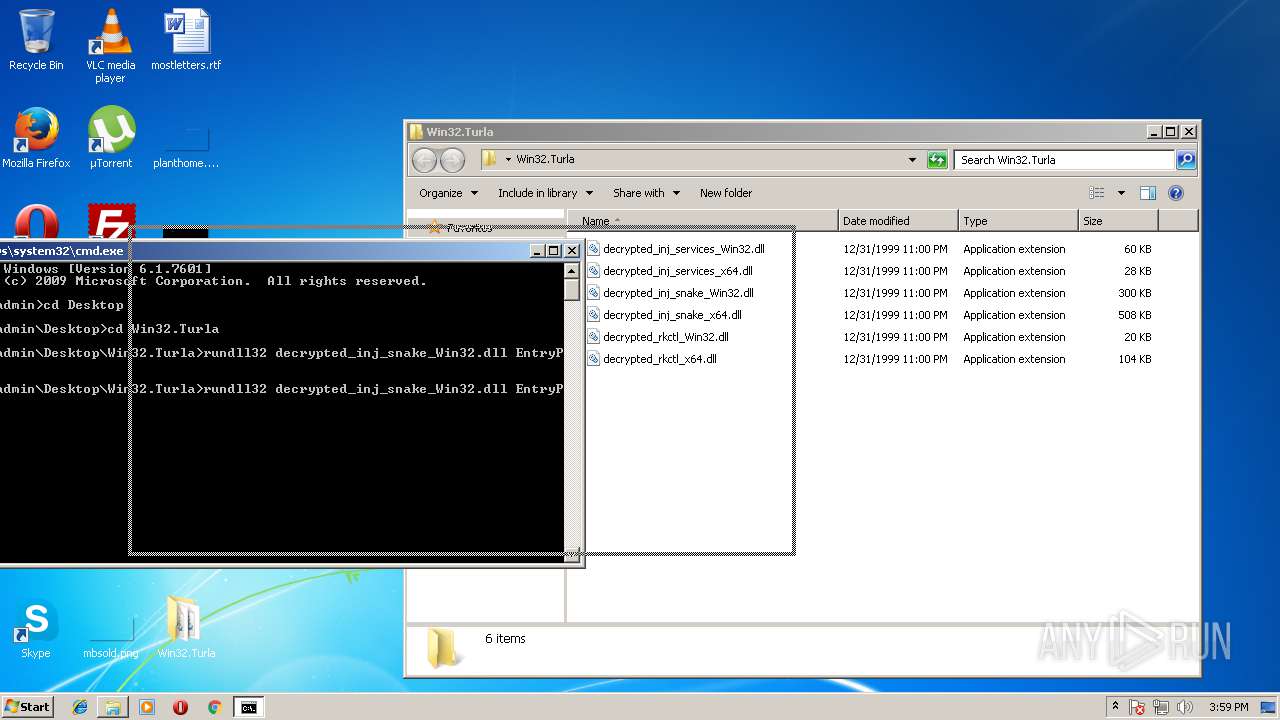Viewport: 1280px width, 720px height.
Task: Maximize the cmd.exe window
Action: pos(554,251)
